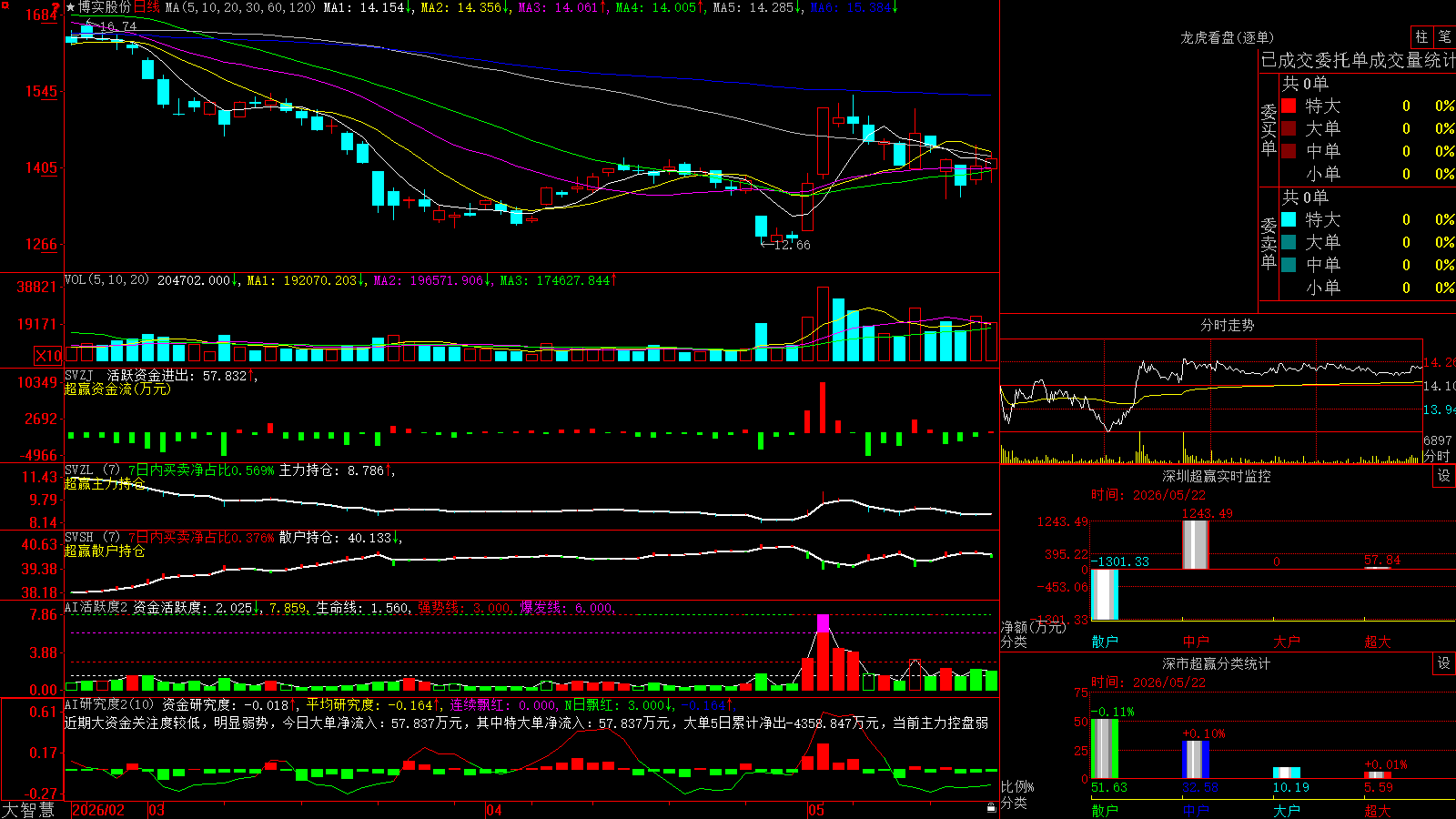Click the dark red 中单 buy-order swatch
This screenshot has width=1456, height=819.
coord(1289,150)
